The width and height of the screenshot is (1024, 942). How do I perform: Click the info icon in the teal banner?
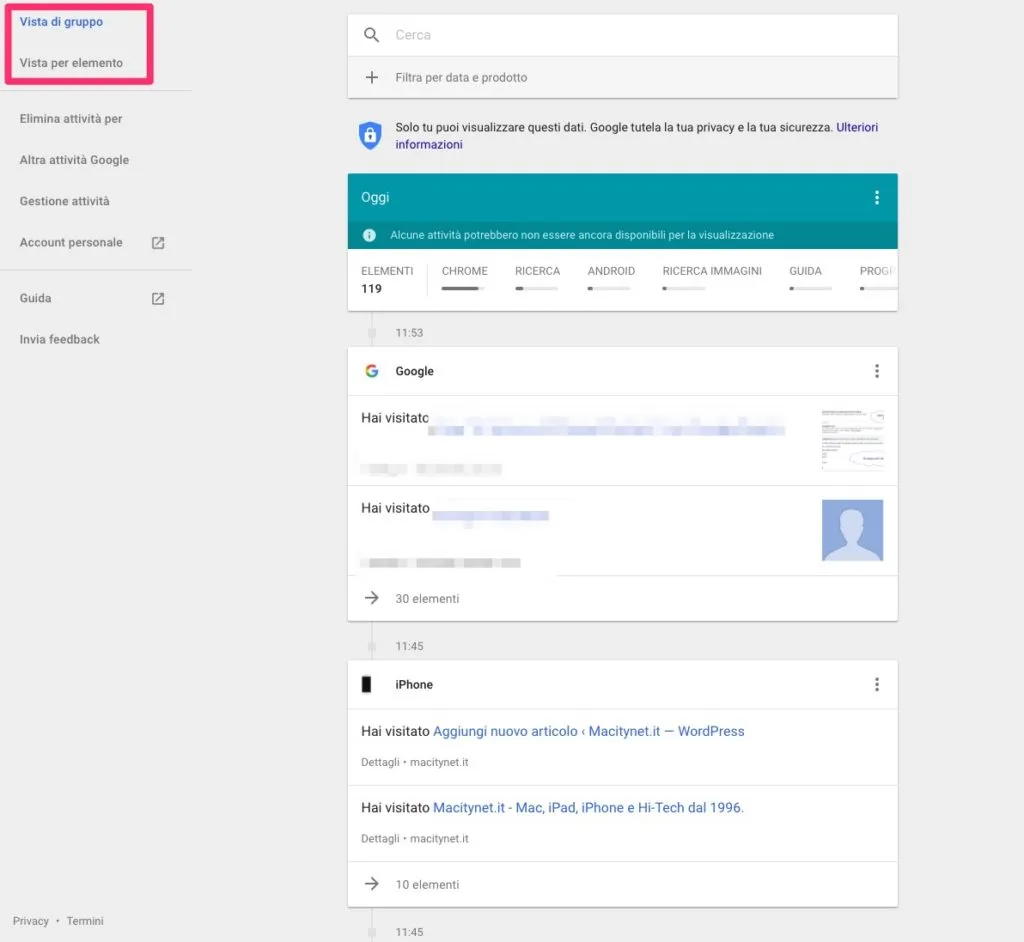369,235
